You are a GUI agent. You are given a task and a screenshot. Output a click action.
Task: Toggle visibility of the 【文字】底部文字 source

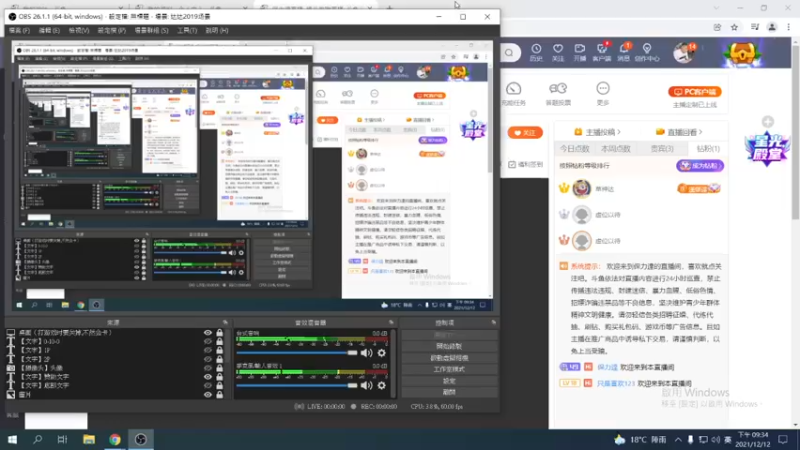208,385
